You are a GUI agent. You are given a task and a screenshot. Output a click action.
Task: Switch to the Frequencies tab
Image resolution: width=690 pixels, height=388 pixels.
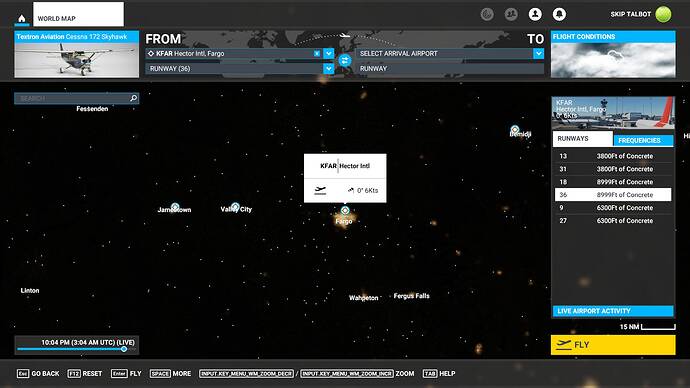tap(643, 140)
